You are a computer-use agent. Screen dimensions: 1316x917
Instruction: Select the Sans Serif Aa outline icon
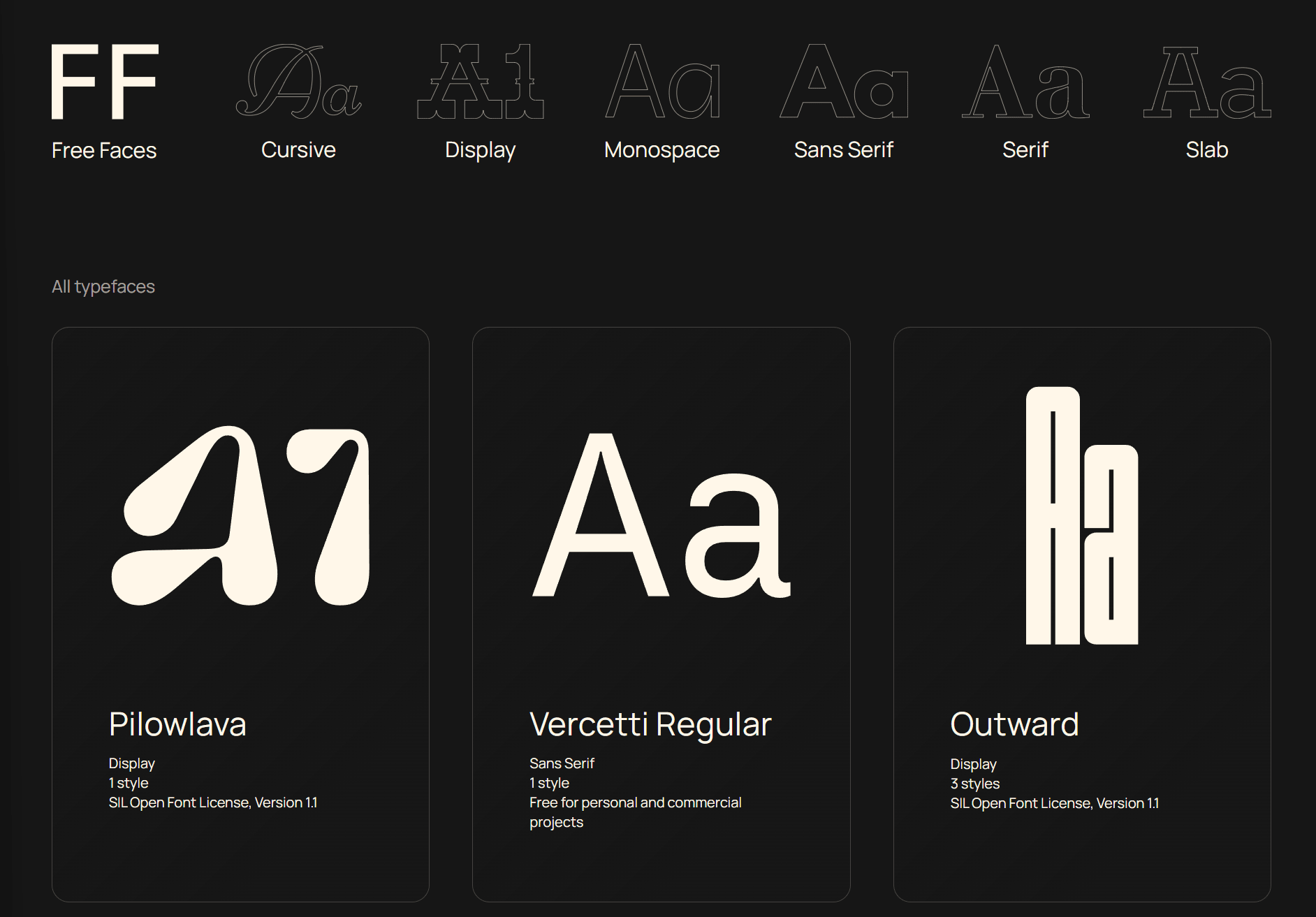[844, 81]
